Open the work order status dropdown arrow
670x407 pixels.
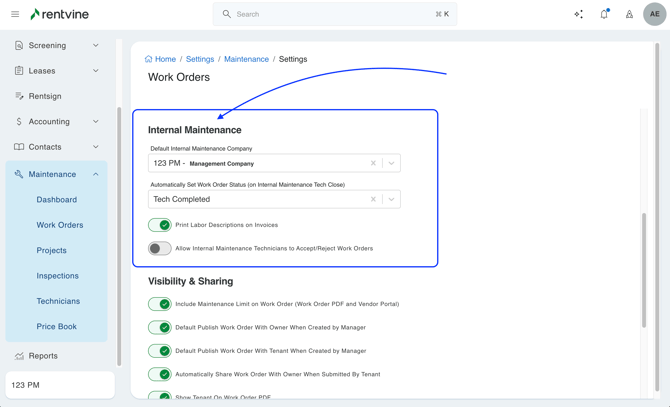(x=391, y=199)
